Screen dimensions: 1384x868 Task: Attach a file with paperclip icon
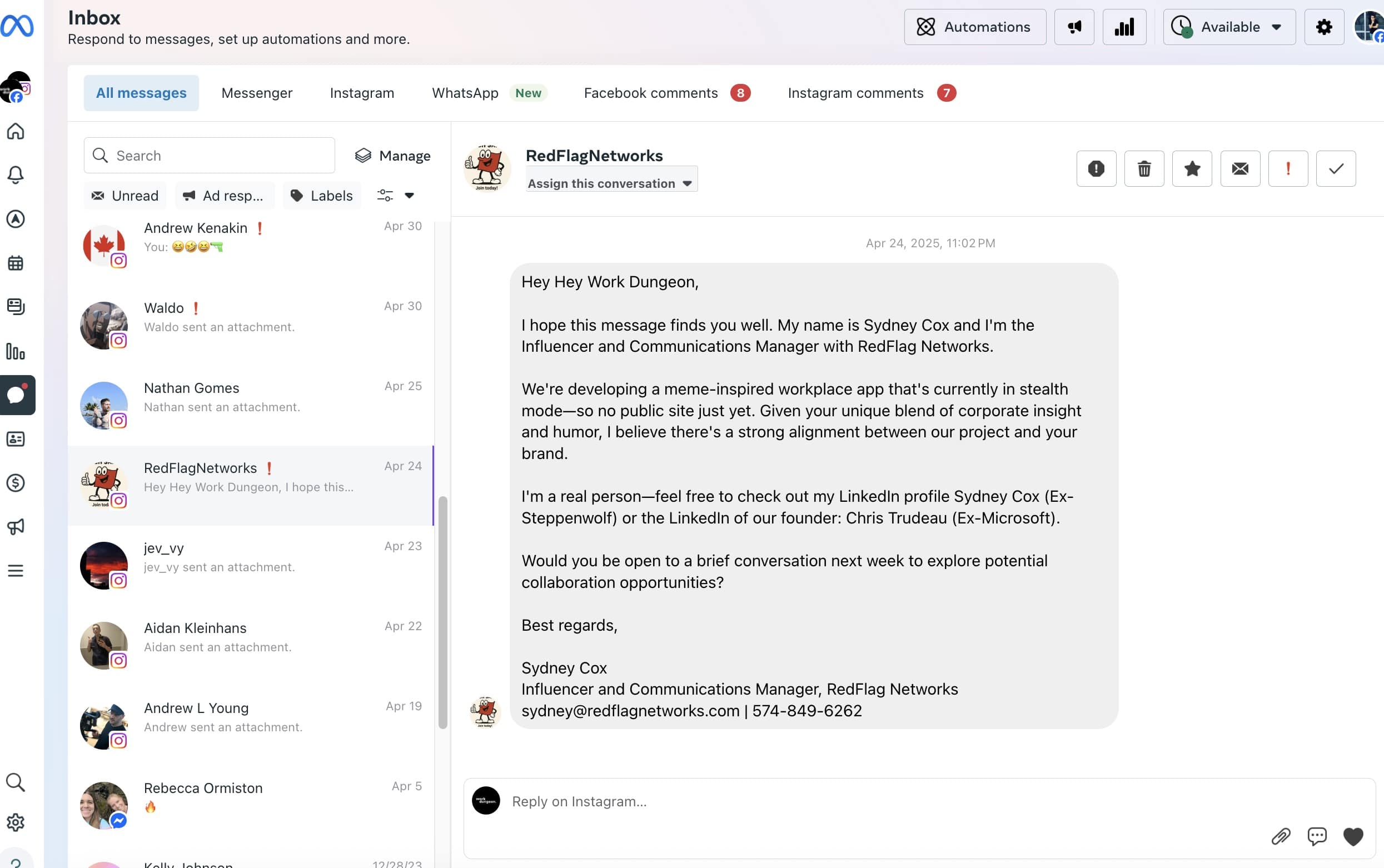tap(1281, 836)
